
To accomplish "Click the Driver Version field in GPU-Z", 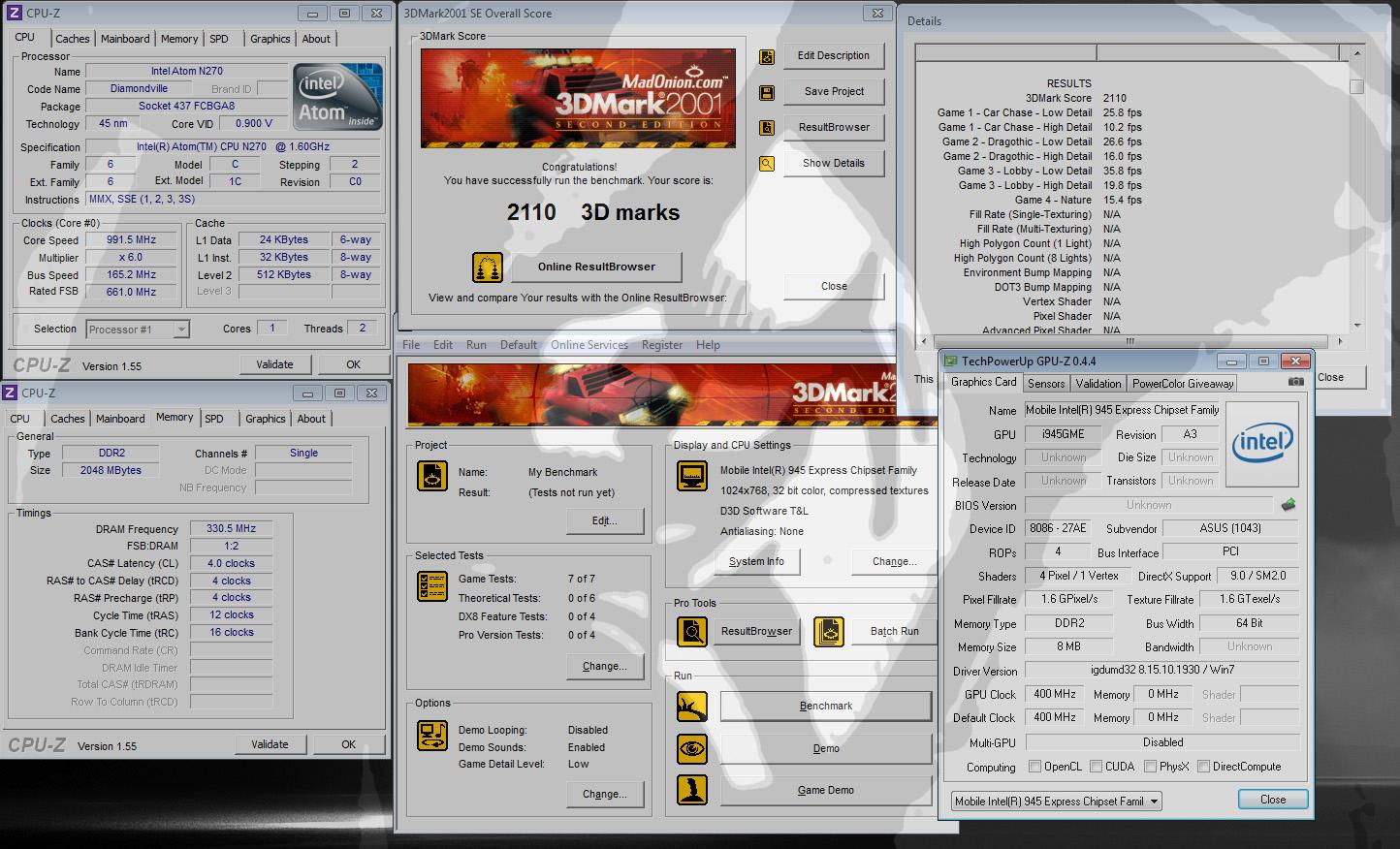I will point(1161,671).
